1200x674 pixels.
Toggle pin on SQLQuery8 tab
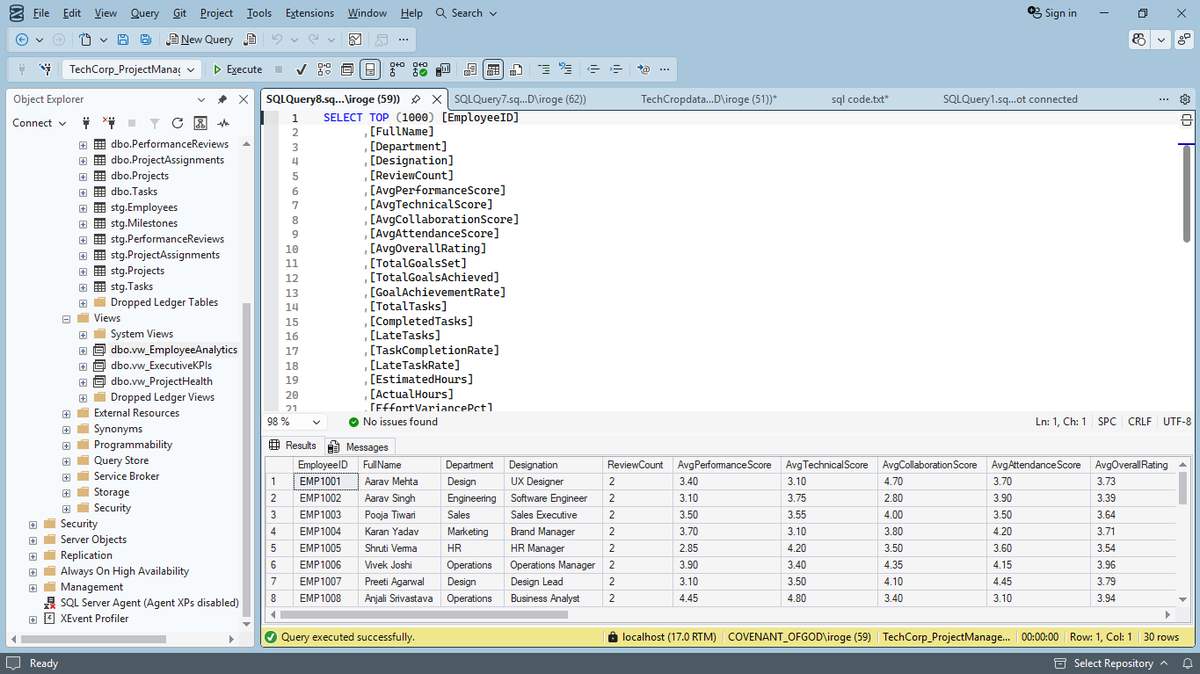(x=415, y=100)
